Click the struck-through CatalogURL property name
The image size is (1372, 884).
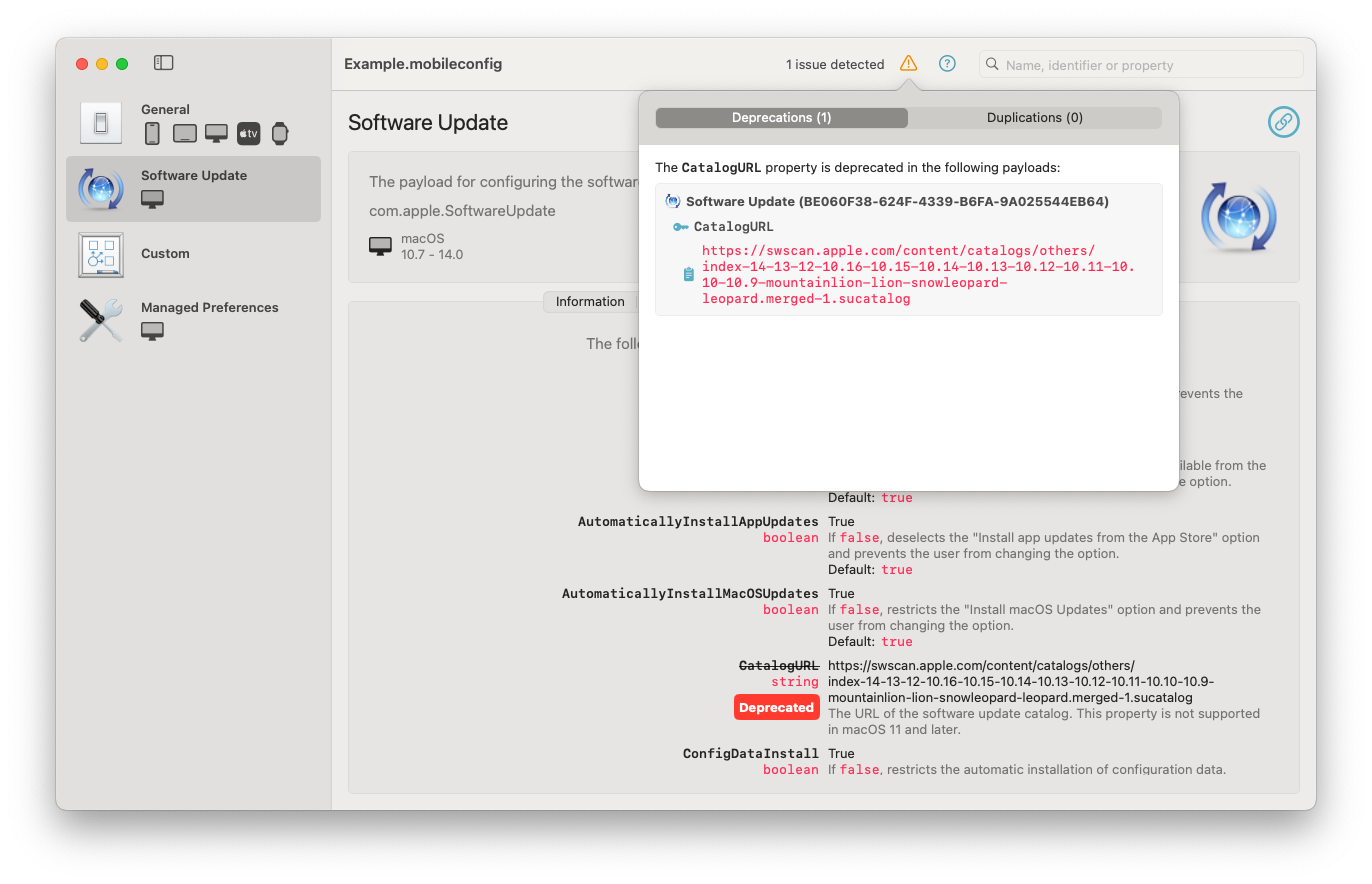[778, 666]
